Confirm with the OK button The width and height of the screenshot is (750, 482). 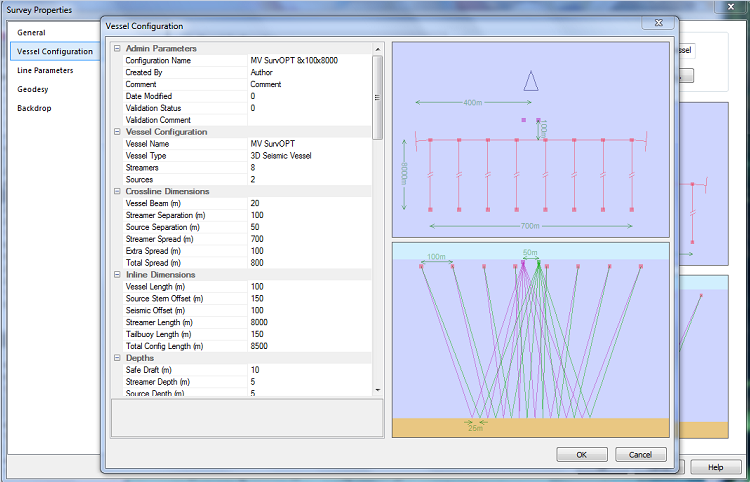[x=582, y=455]
